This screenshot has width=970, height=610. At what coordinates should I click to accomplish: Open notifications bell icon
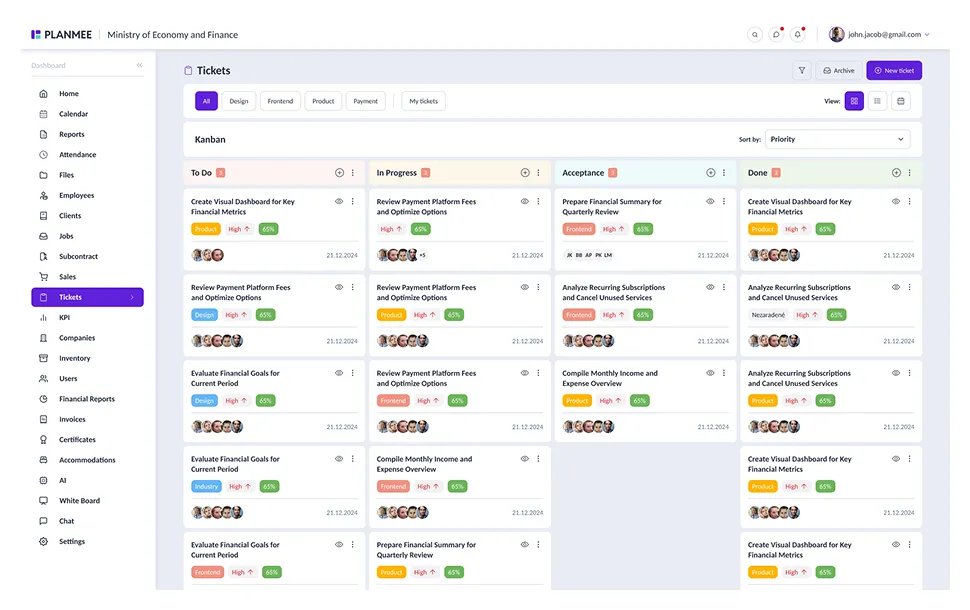tap(797, 35)
